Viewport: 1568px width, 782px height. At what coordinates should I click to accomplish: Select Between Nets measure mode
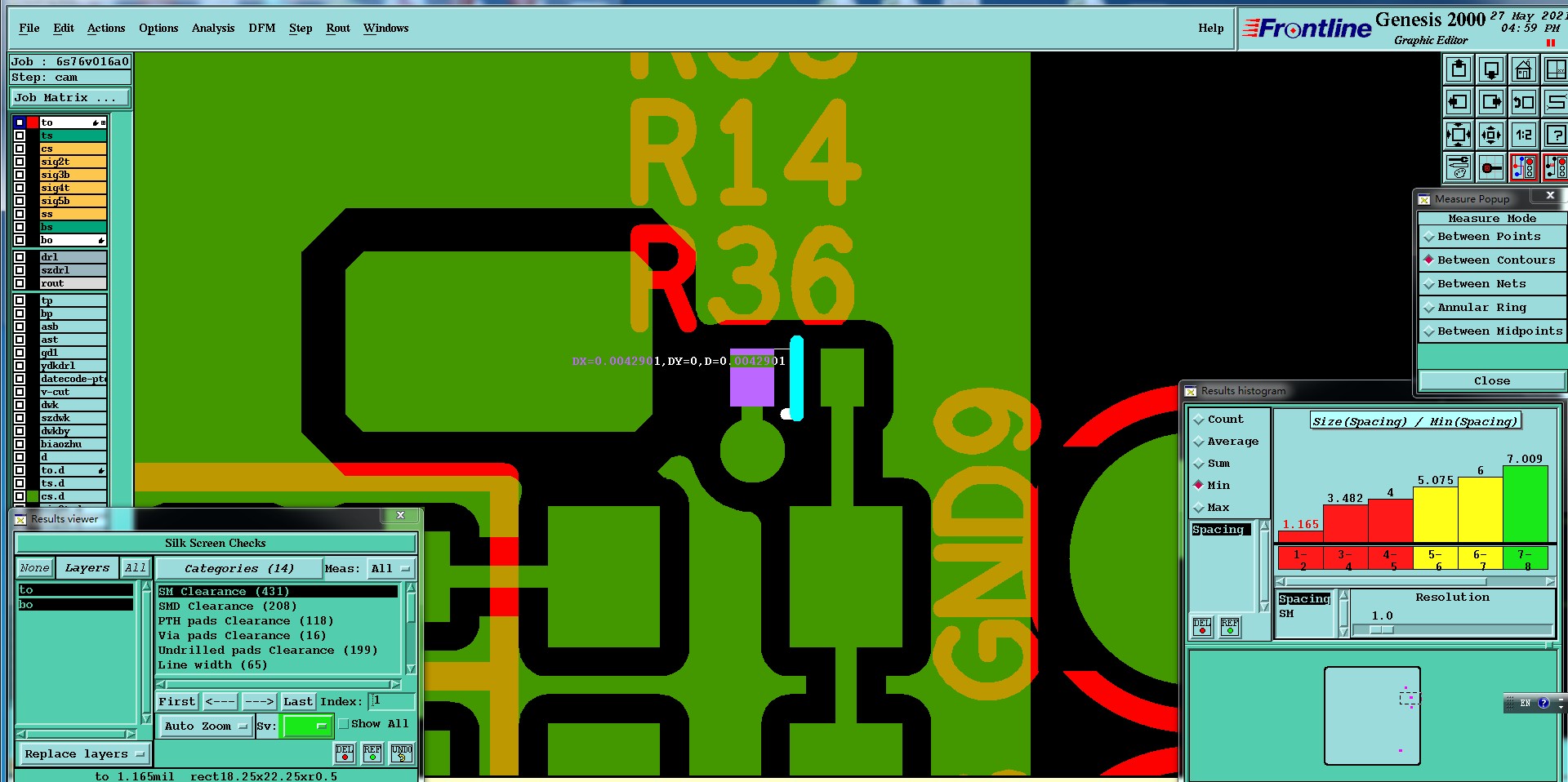[x=1491, y=284]
